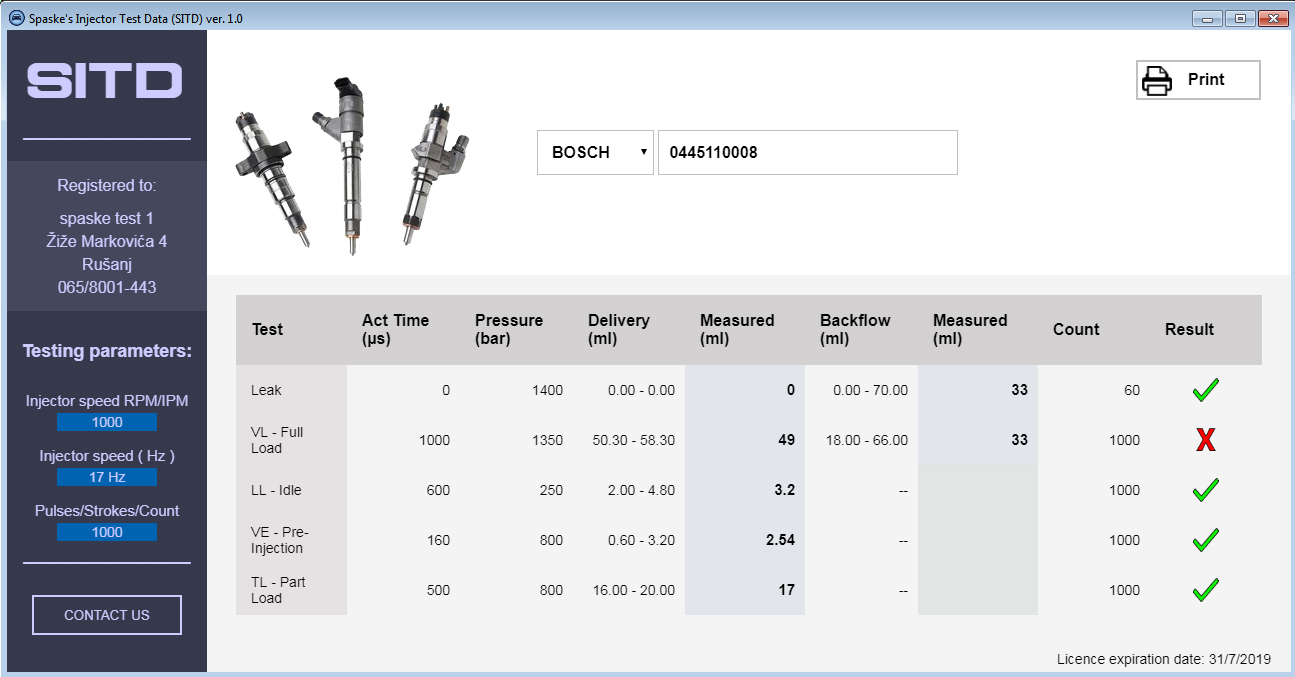Select the Injector speed RPM/IPM value 1000

[107, 422]
